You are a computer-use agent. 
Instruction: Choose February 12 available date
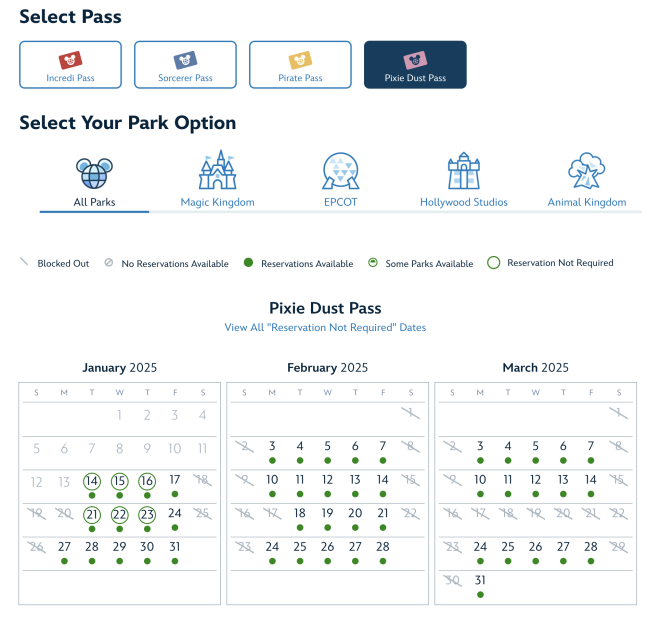click(328, 480)
